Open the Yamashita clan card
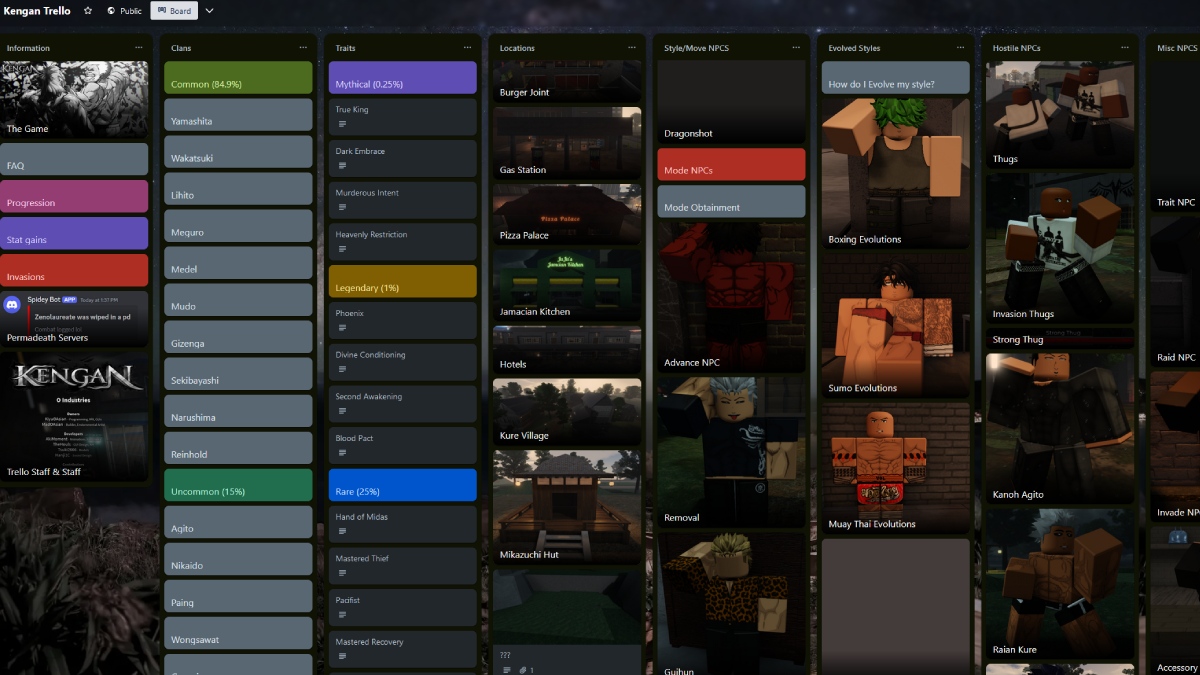The image size is (1200, 675). (x=238, y=121)
